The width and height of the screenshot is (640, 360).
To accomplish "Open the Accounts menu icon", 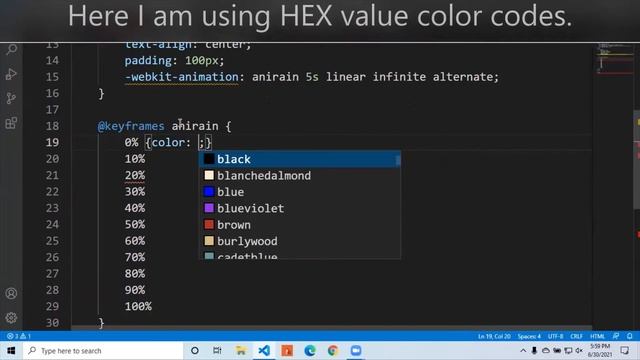I will pos(11,293).
